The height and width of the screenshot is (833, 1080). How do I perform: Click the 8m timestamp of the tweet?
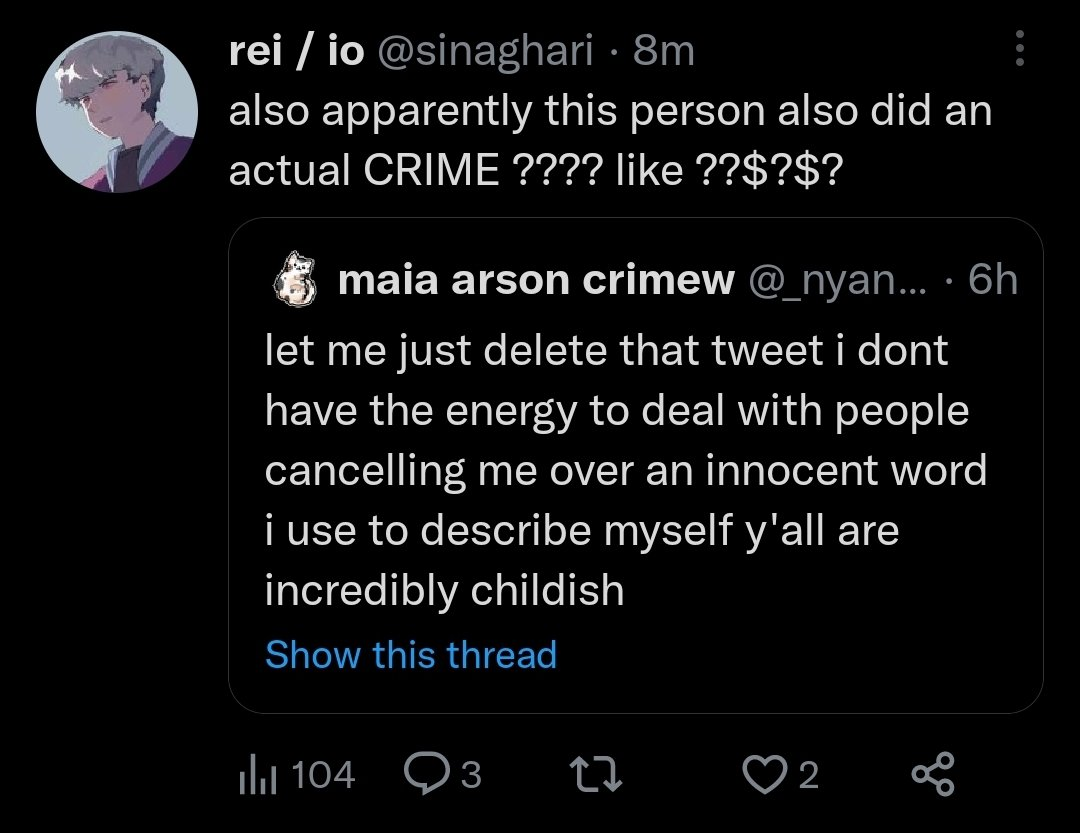pyautogui.click(x=664, y=50)
